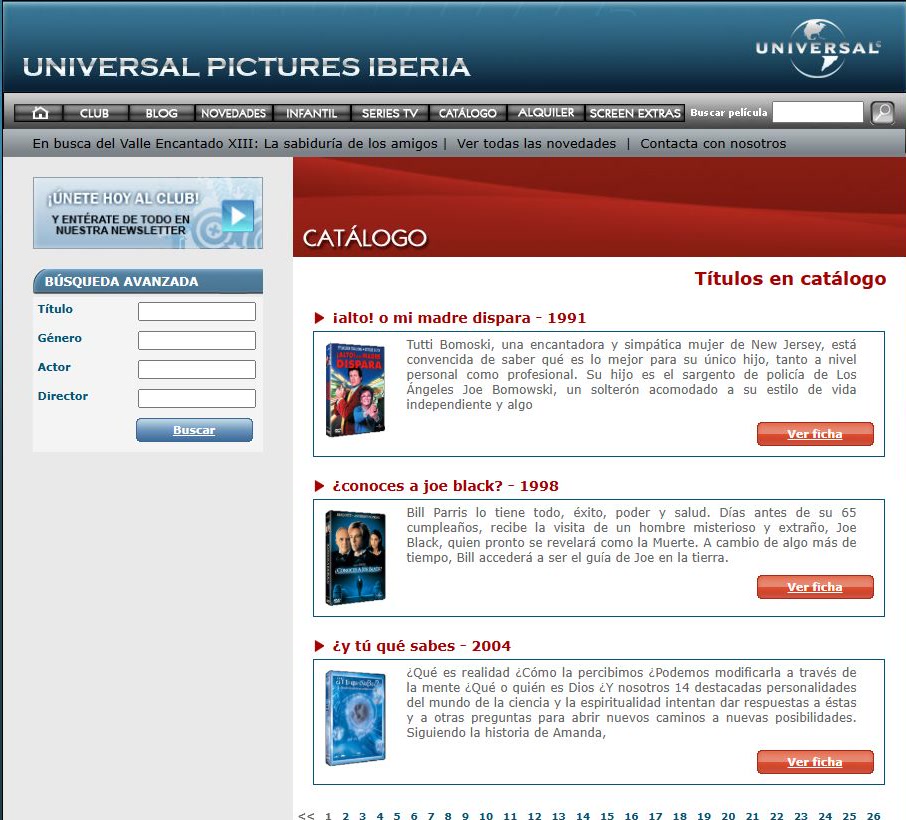Image resolution: width=906 pixels, height=820 pixels.
Task: Click ¿Conoces a Joe Black? DVD cover
Action: 355,558
